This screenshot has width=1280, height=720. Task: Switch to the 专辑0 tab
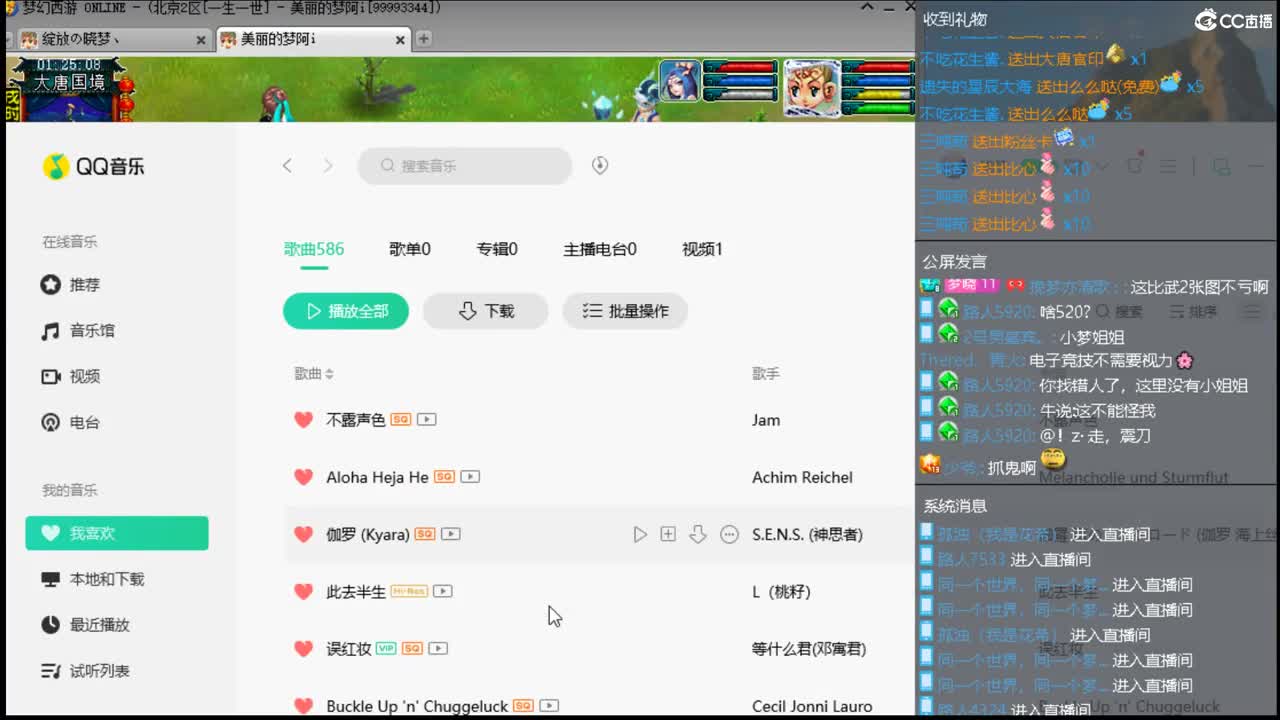[x=497, y=249]
